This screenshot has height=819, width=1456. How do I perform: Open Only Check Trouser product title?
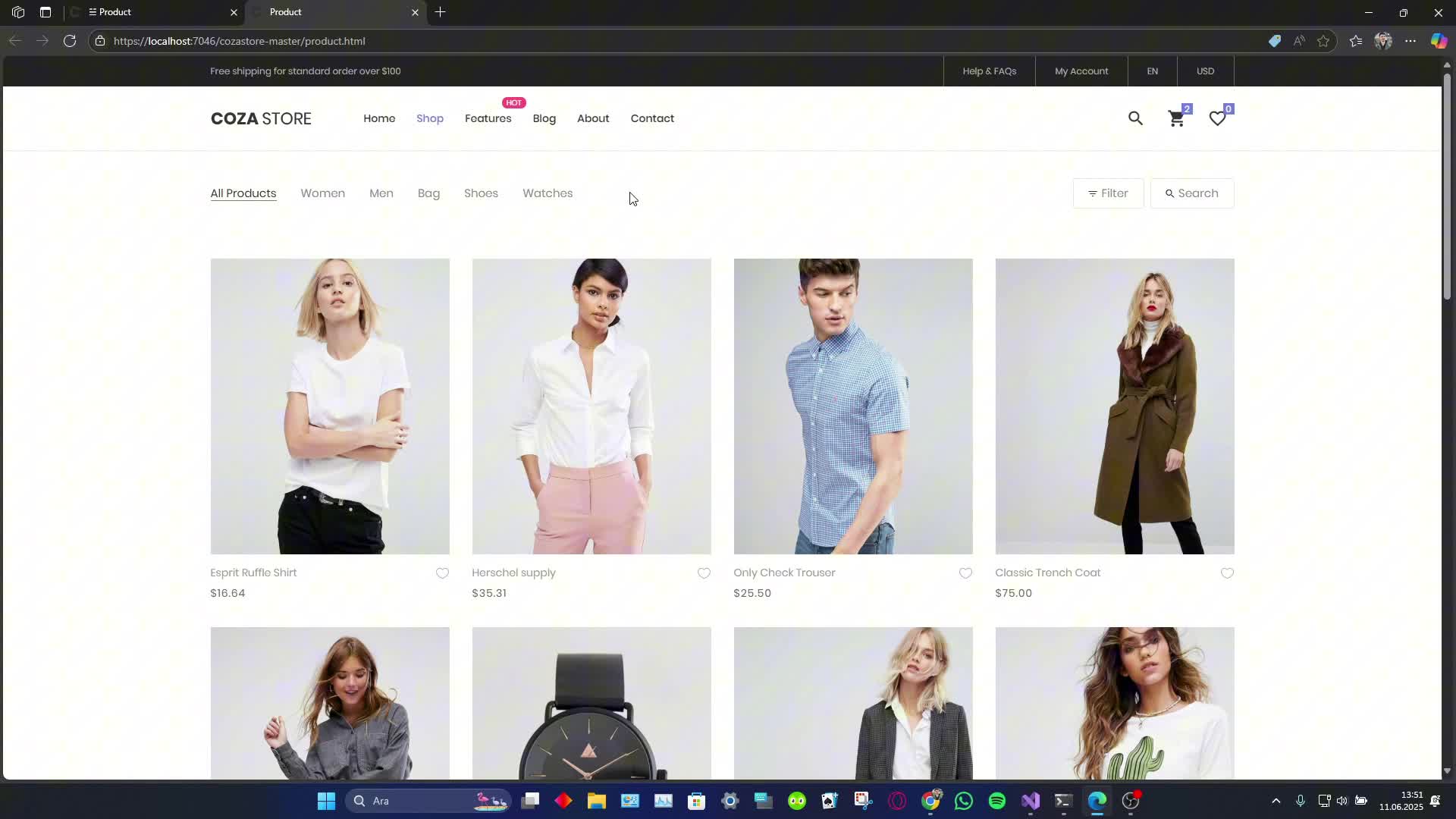coord(784,573)
